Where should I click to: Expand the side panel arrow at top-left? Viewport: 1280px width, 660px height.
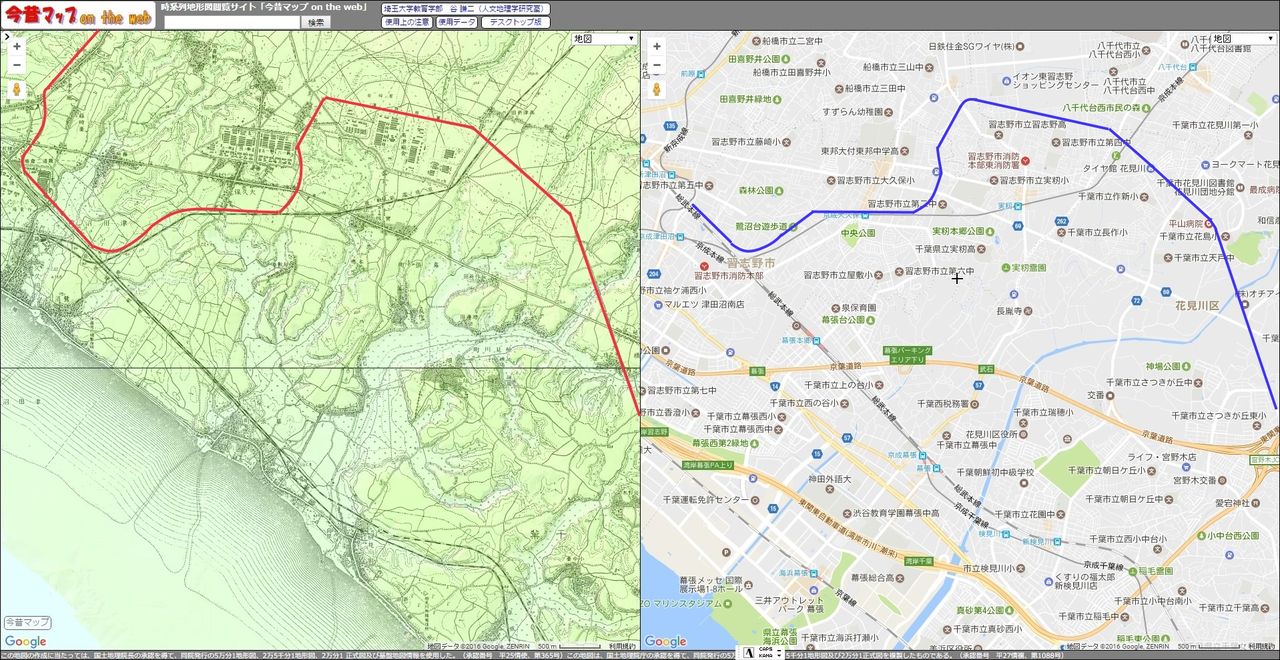point(6,37)
